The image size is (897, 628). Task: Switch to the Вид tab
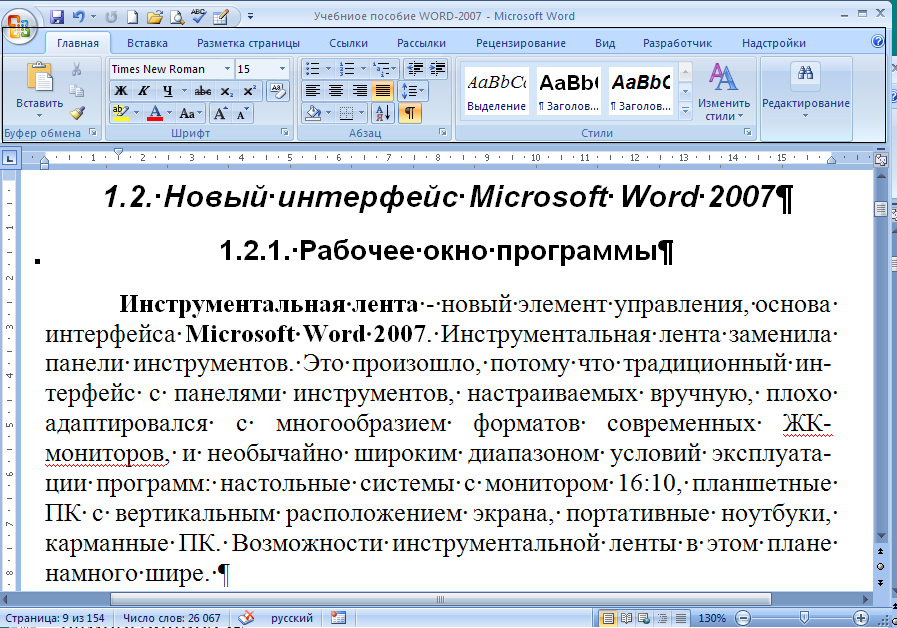coord(605,43)
